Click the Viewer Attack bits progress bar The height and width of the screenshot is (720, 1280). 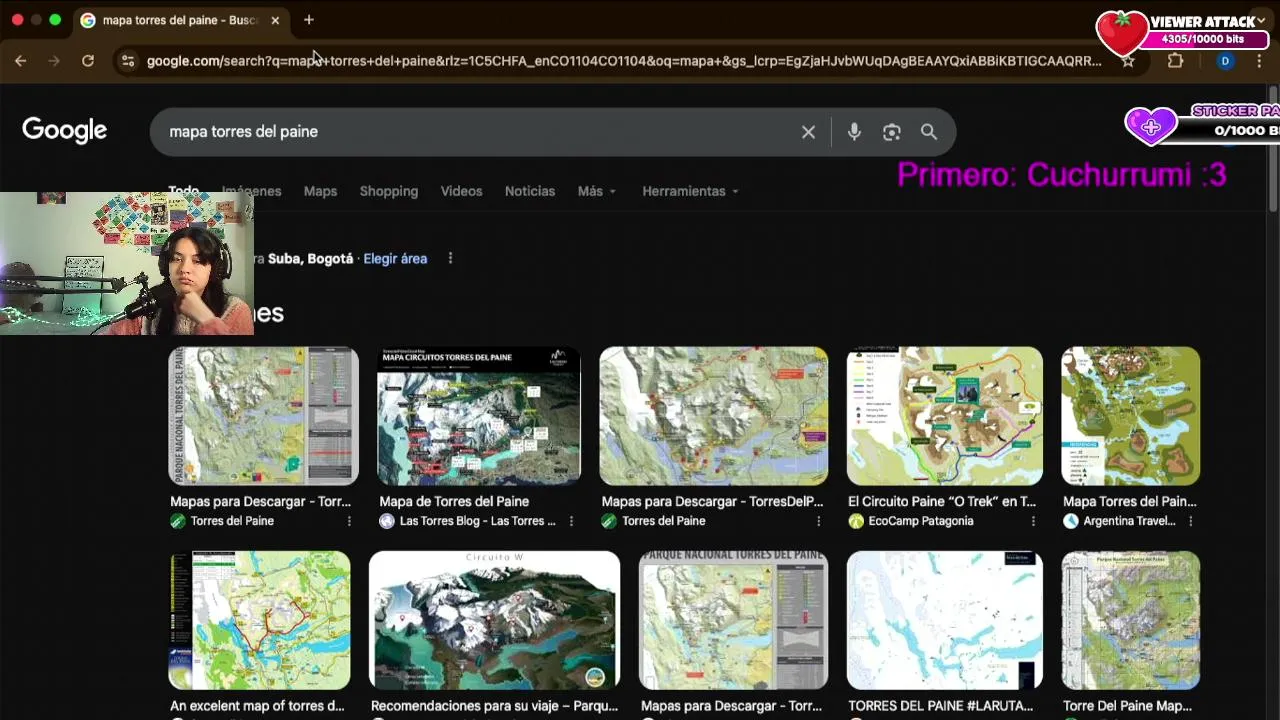[1203, 39]
